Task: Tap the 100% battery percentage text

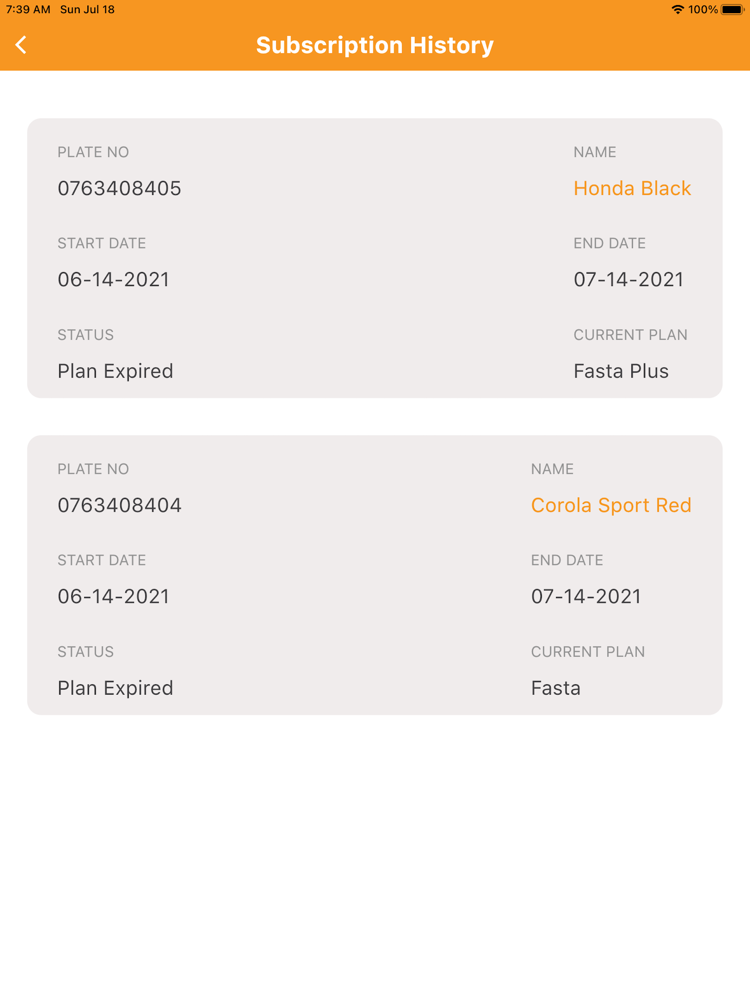Action: (x=703, y=10)
